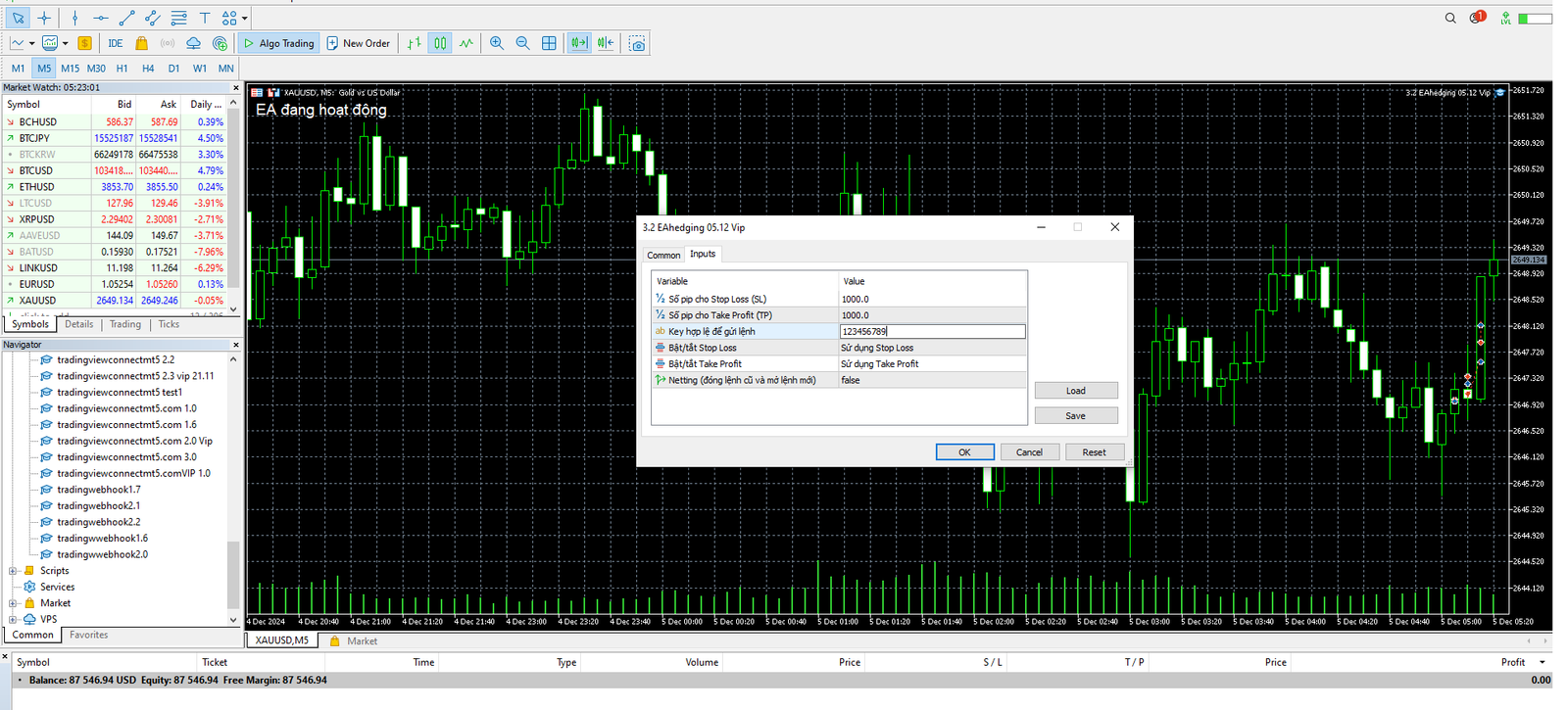The image size is (1568, 710).
Task: Select the trendline drawing tool
Action: tap(126, 18)
